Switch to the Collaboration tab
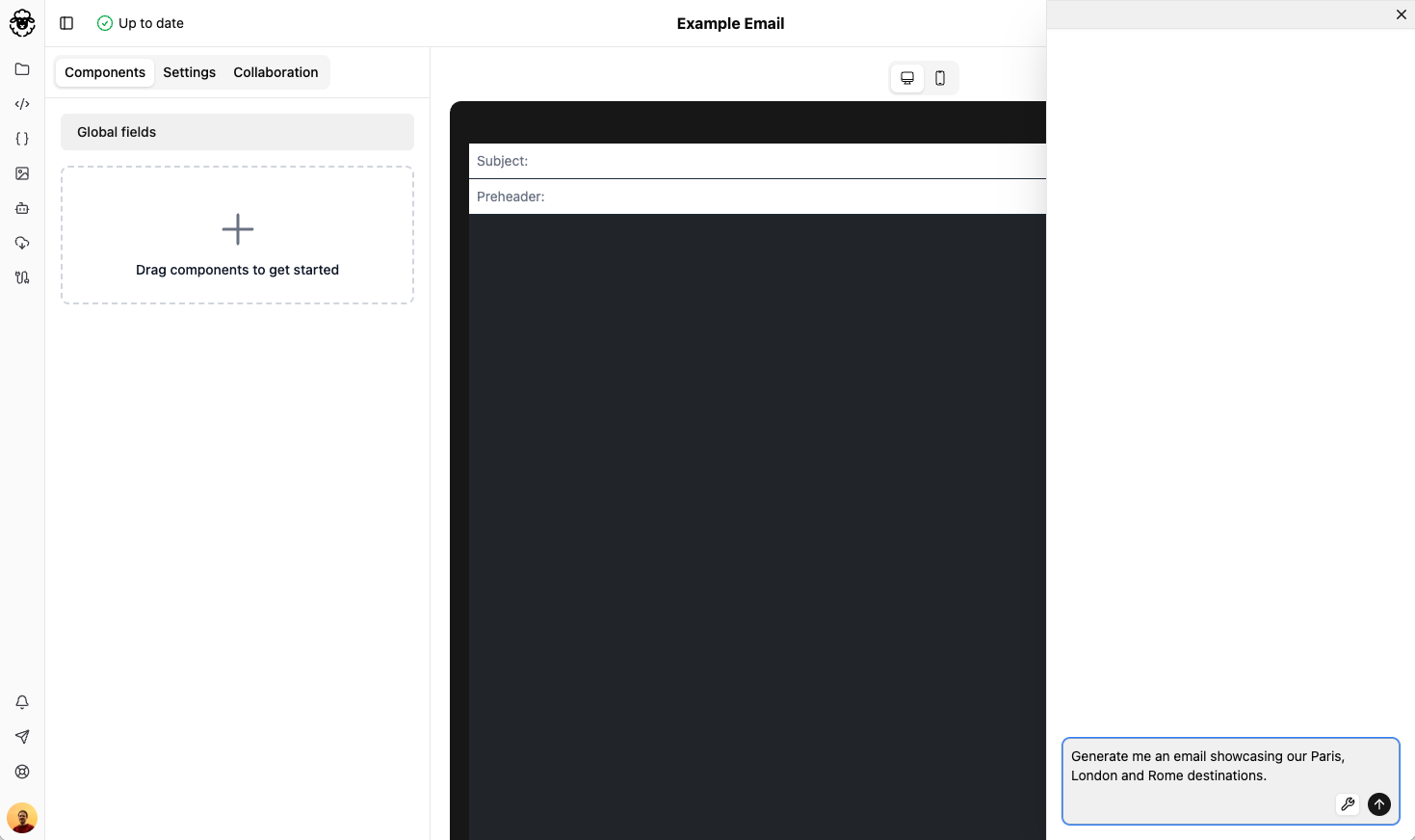The width and height of the screenshot is (1415, 840). point(275,72)
